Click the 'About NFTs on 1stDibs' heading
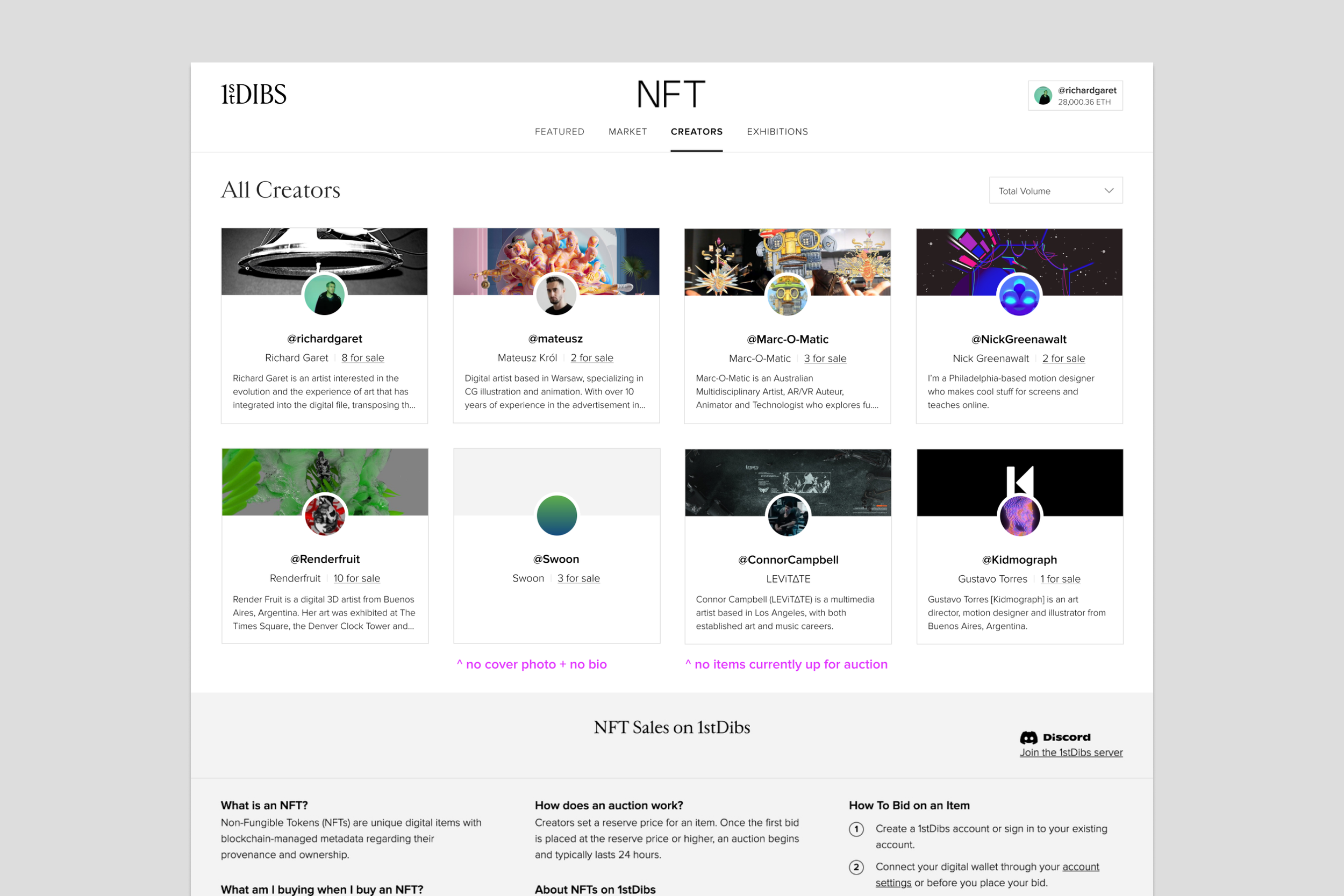This screenshot has width=1344, height=896. point(595,890)
